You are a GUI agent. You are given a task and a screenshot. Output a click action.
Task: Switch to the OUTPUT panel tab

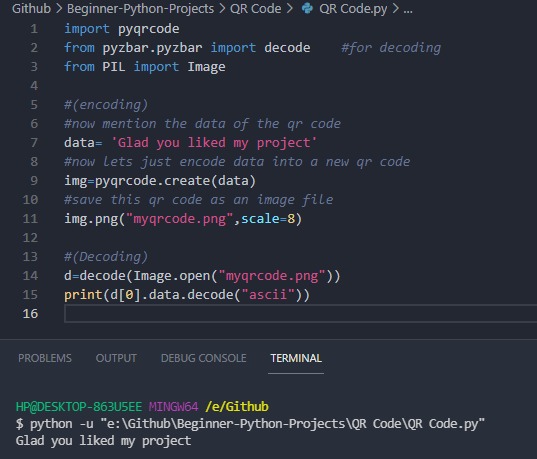click(116, 358)
